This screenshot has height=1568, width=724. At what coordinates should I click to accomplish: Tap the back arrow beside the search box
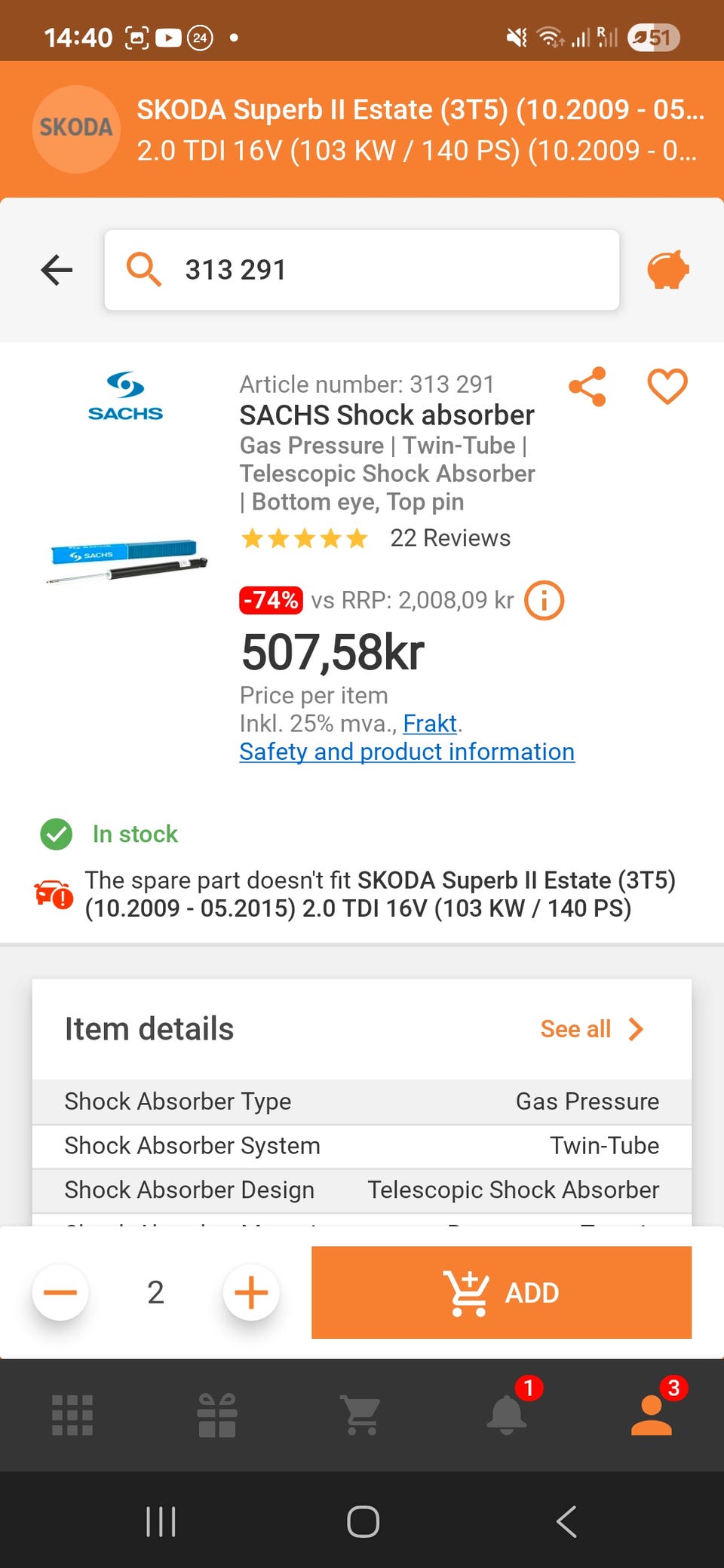[x=57, y=270]
